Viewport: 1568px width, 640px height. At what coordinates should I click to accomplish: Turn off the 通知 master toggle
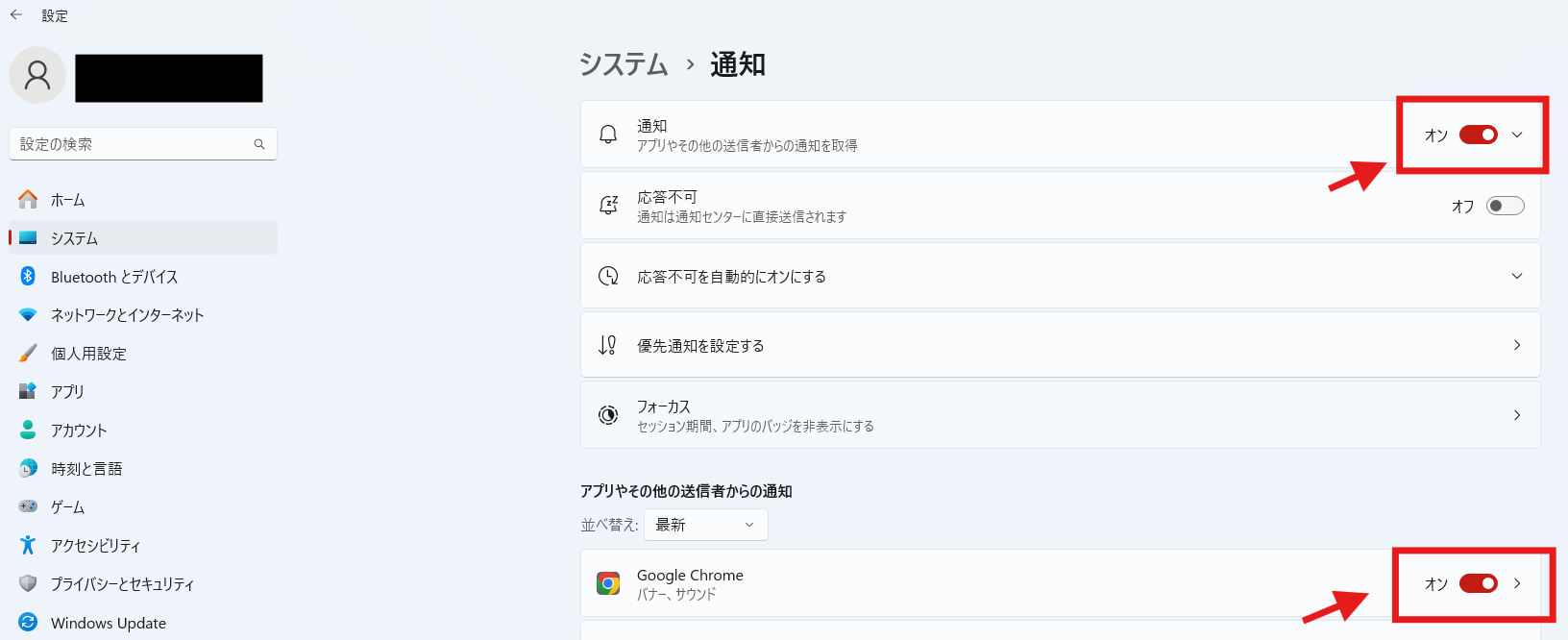click(x=1479, y=135)
